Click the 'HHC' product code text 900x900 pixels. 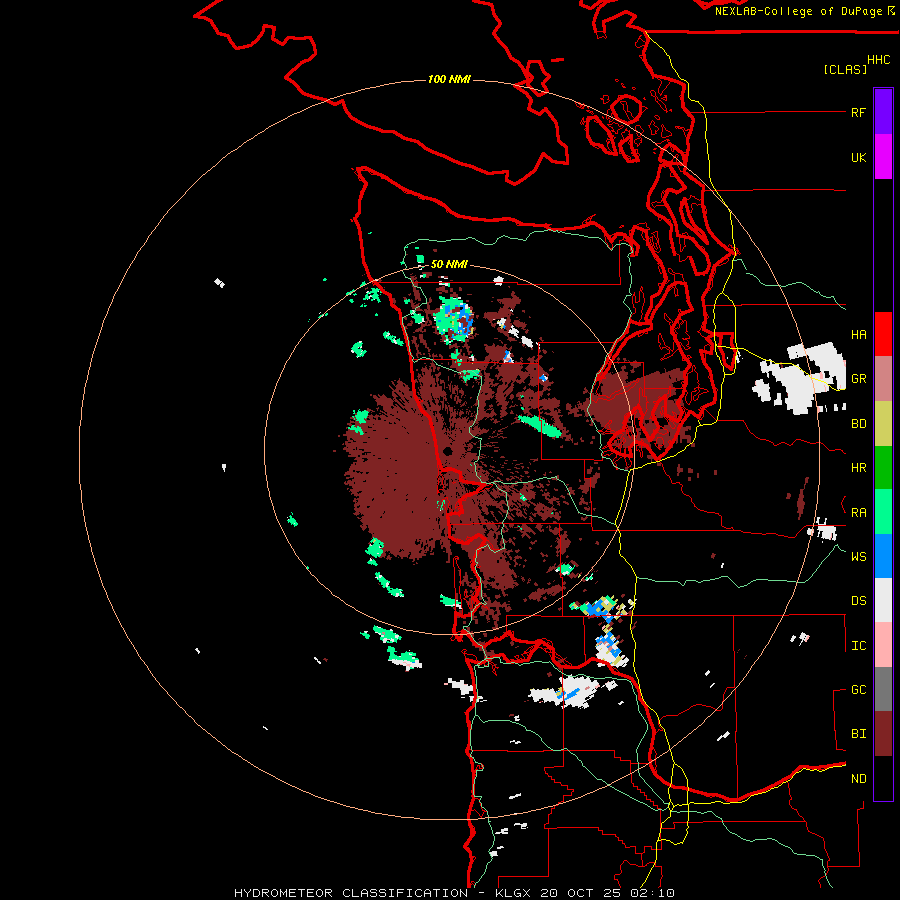878,60
